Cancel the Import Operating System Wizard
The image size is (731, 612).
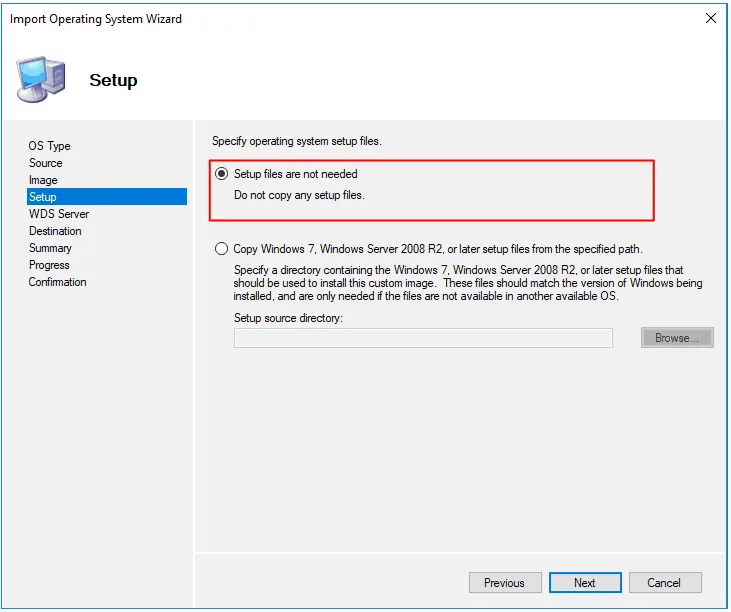(665, 583)
